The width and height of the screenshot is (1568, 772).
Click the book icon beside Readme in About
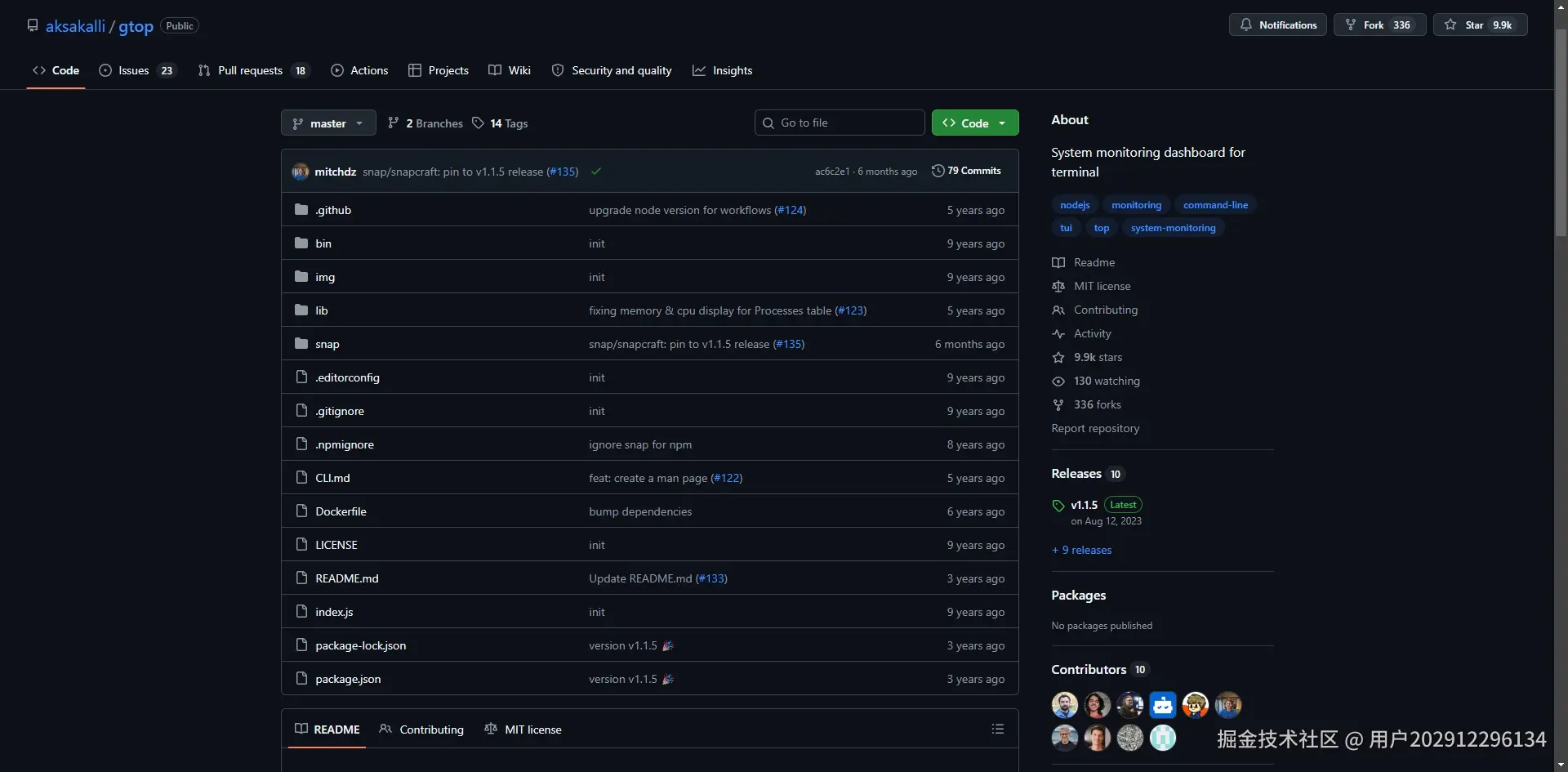pyautogui.click(x=1058, y=263)
